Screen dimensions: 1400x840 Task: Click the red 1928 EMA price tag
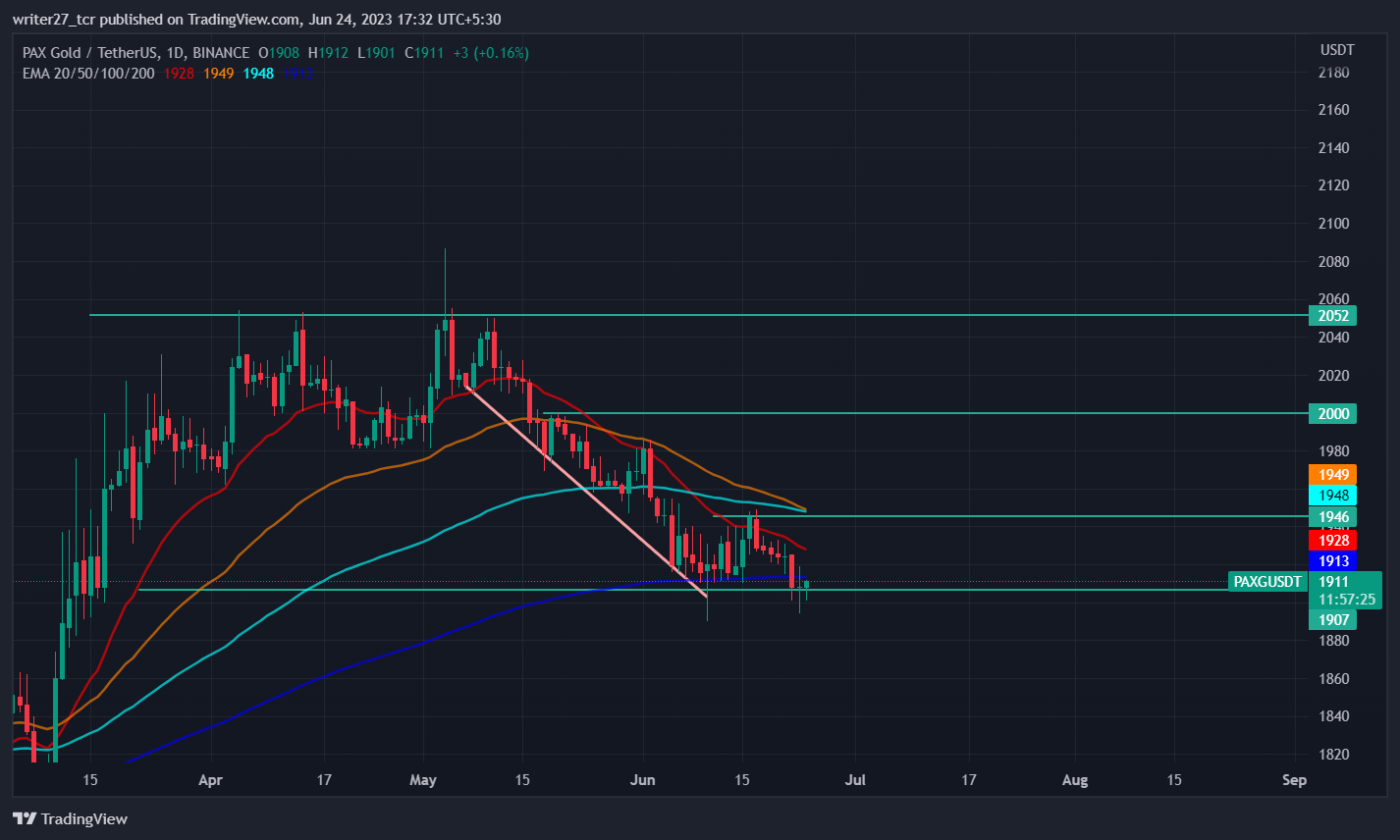pyautogui.click(x=1333, y=540)
